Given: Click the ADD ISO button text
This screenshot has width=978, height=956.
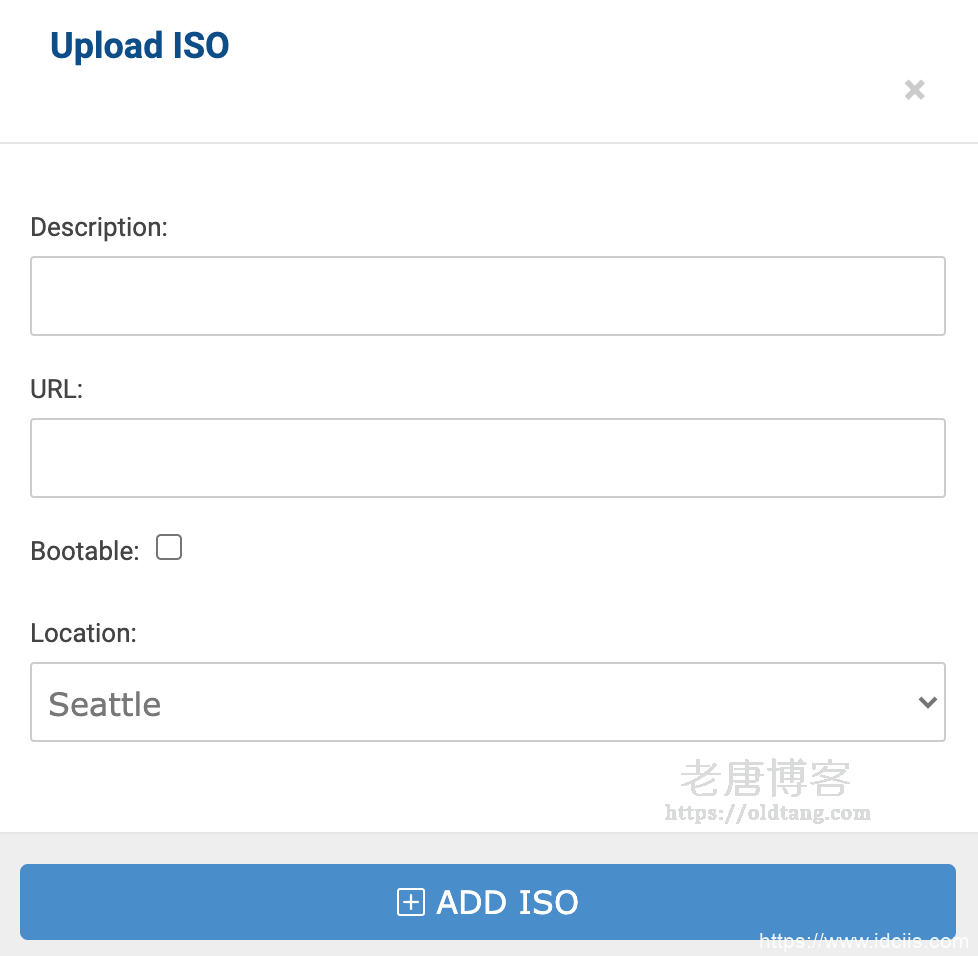Looking at the screenshot, I should pos(507,902).
